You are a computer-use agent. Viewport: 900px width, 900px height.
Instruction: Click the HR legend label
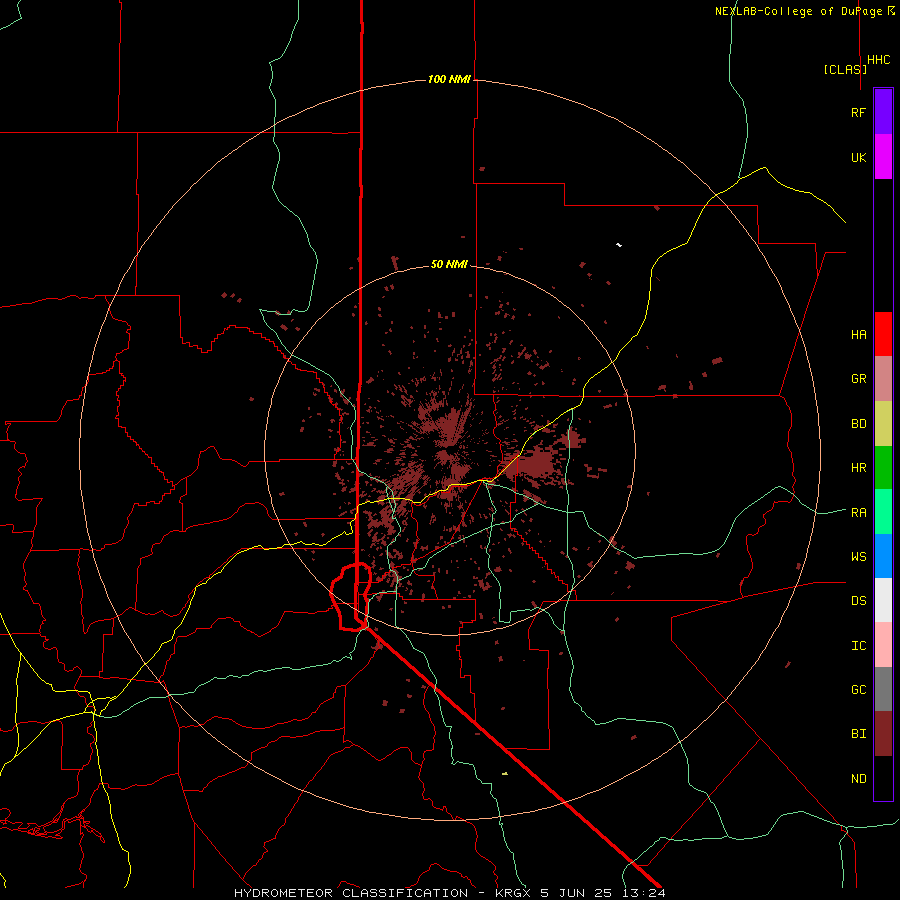coord(858,468)
